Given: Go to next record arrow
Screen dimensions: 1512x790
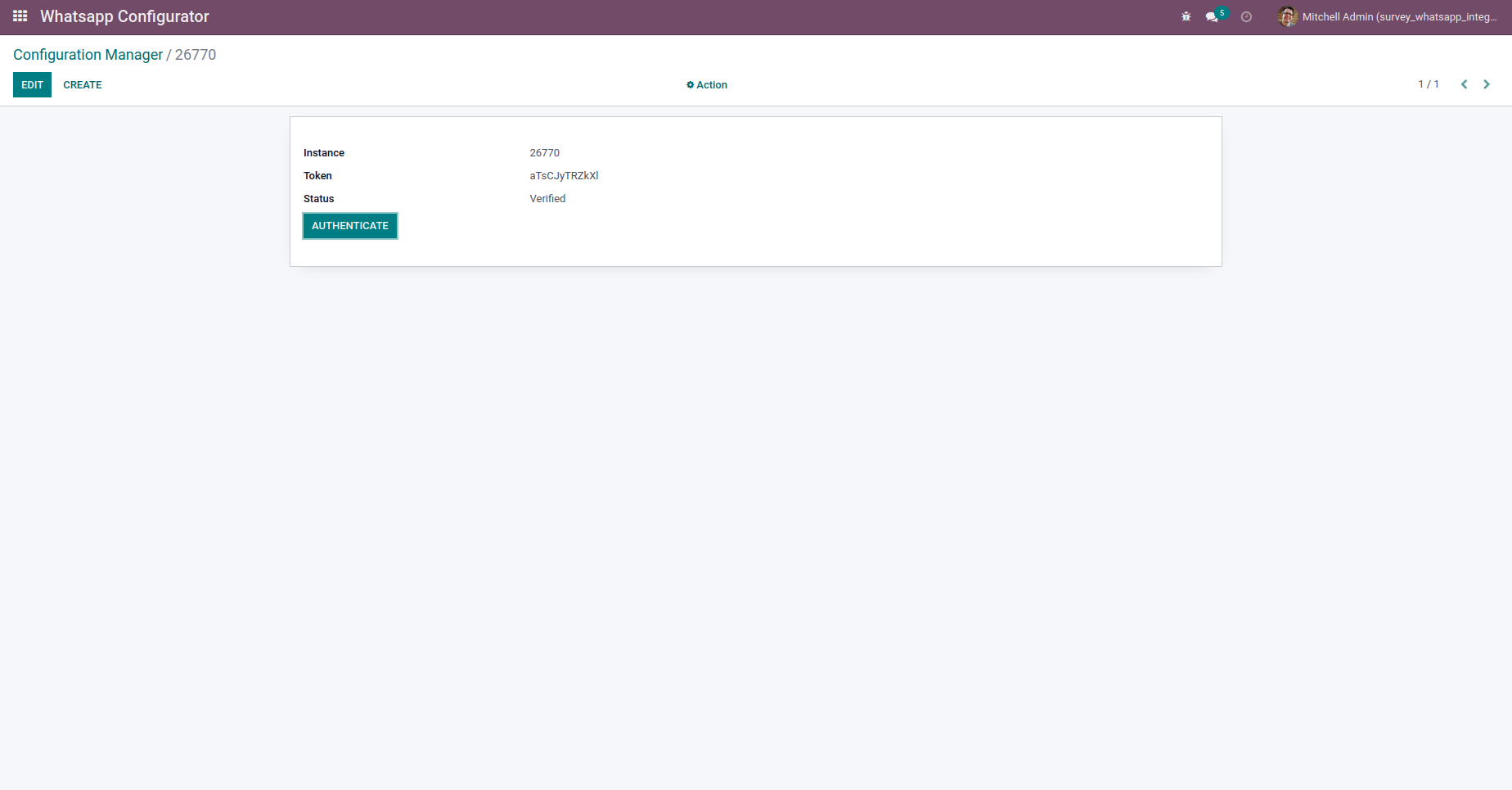Looking at the screenshot, I should tap(1487, 84).
